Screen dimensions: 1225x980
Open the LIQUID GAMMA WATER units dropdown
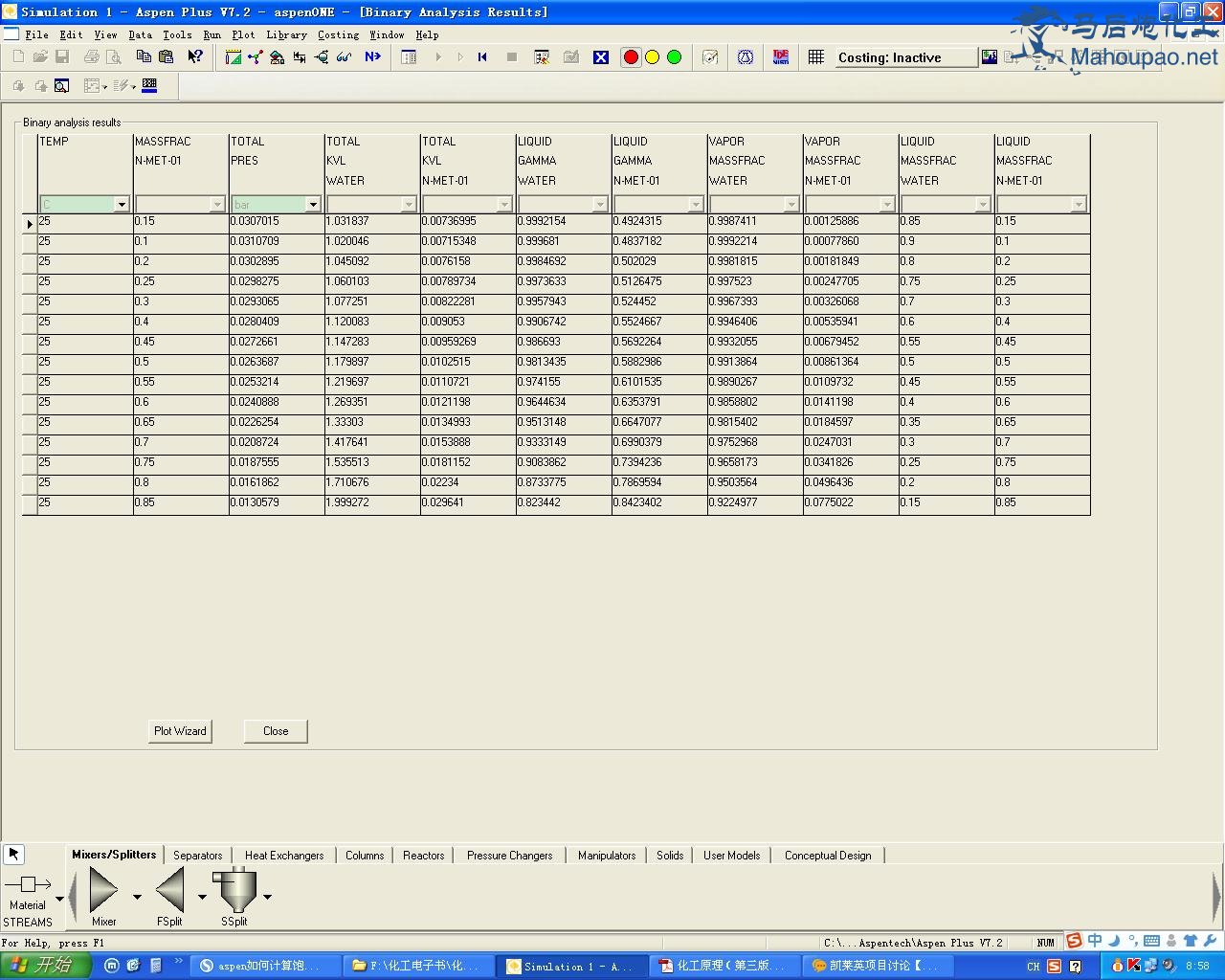(x=600, y=204)
